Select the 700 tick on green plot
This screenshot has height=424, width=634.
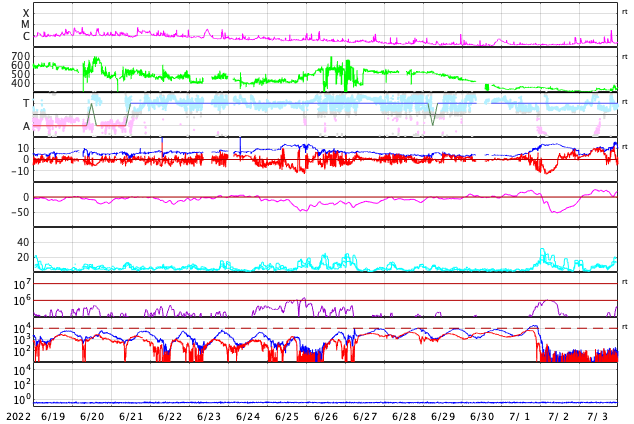coord(21,56)
